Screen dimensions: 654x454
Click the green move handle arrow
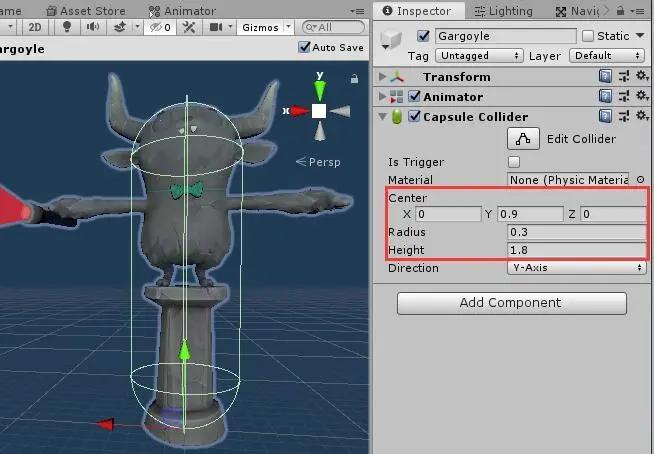point(184,351)
